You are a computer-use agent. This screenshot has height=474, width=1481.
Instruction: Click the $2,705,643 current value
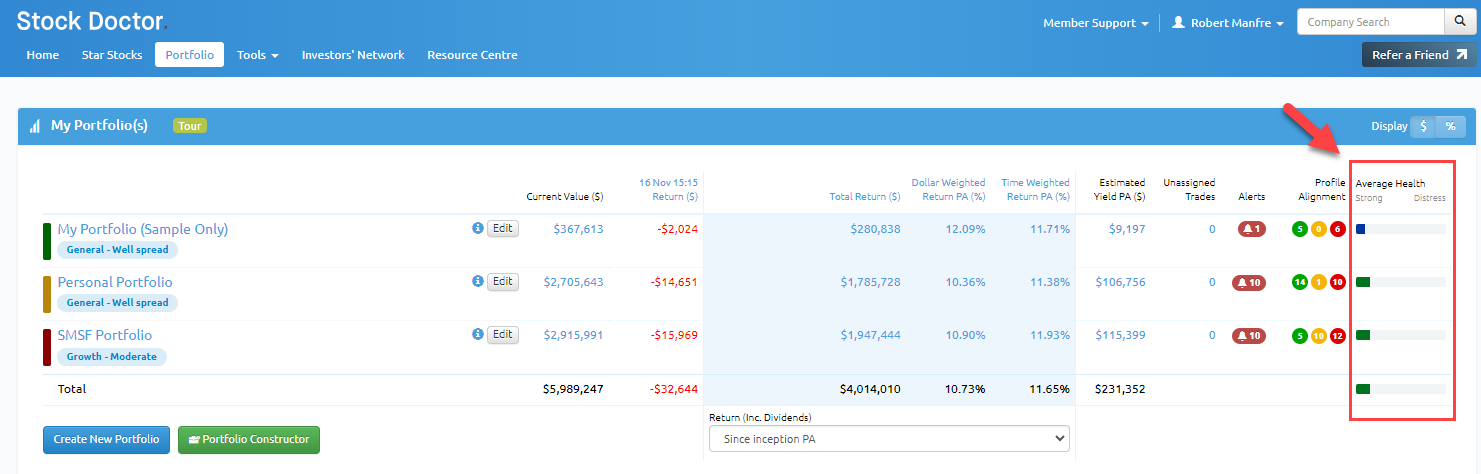tap(573, 282)
